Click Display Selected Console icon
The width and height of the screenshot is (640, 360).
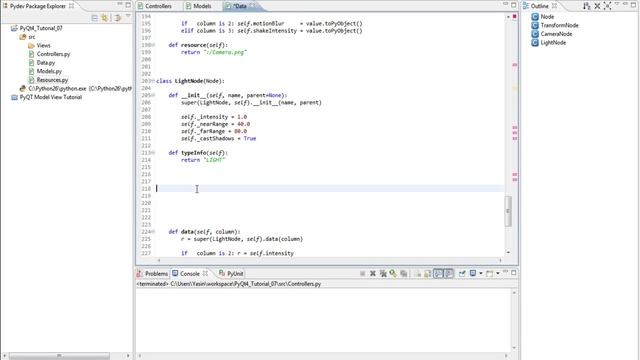[473, 273]
